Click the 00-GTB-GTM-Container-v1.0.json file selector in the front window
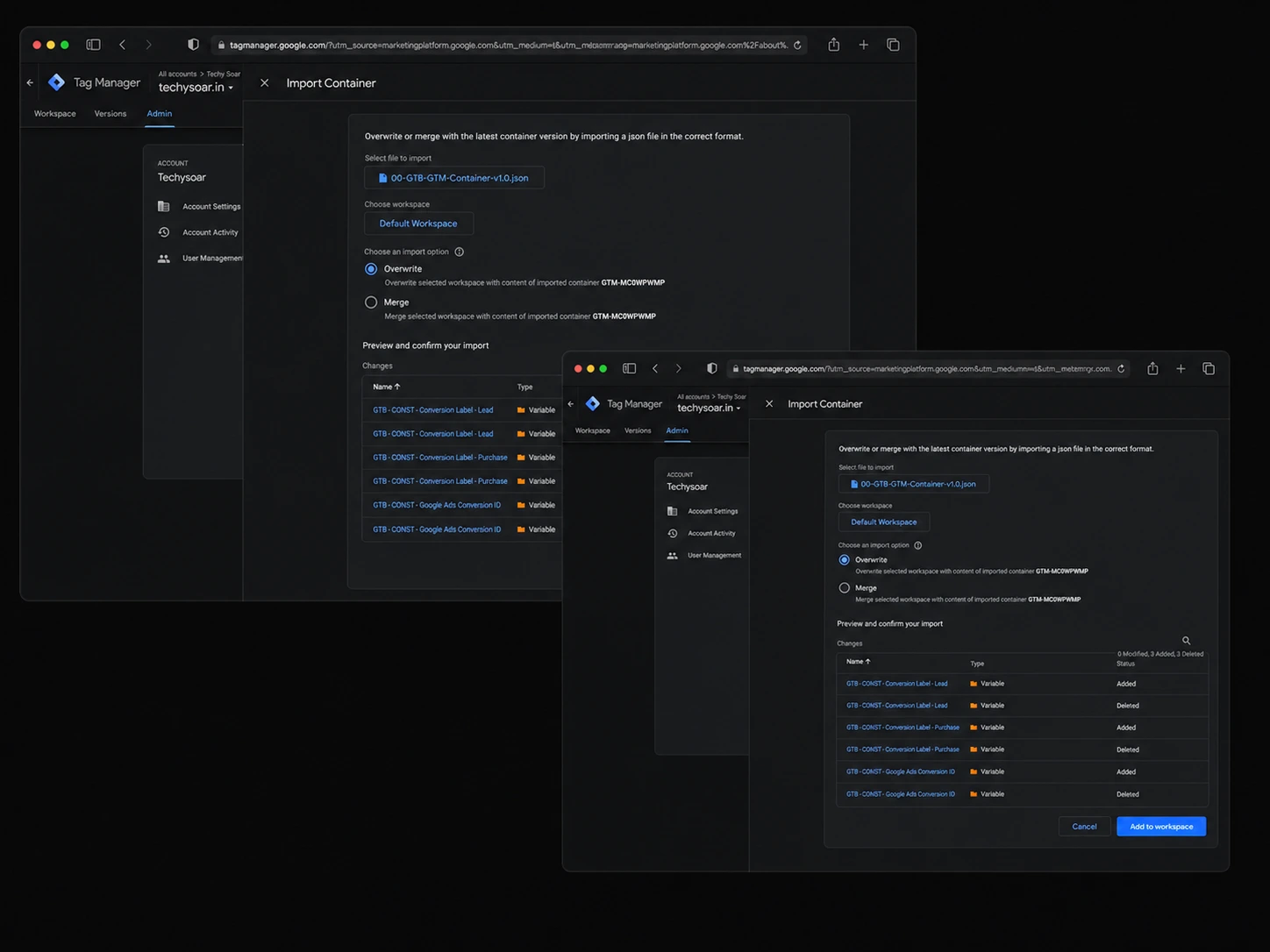Screen dimensions: 1270x952 (913, 484)
